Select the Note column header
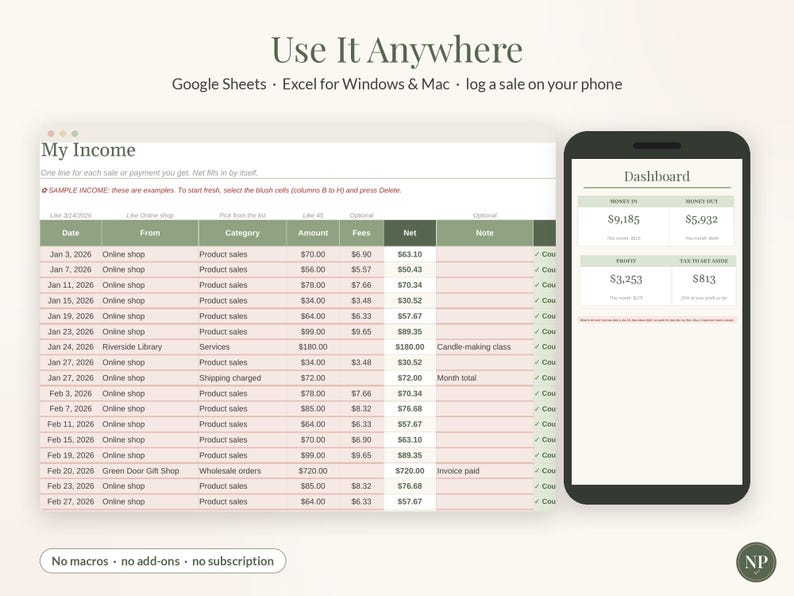The height and width of the screenshot is (596, 794). click(x=485, y=233)
